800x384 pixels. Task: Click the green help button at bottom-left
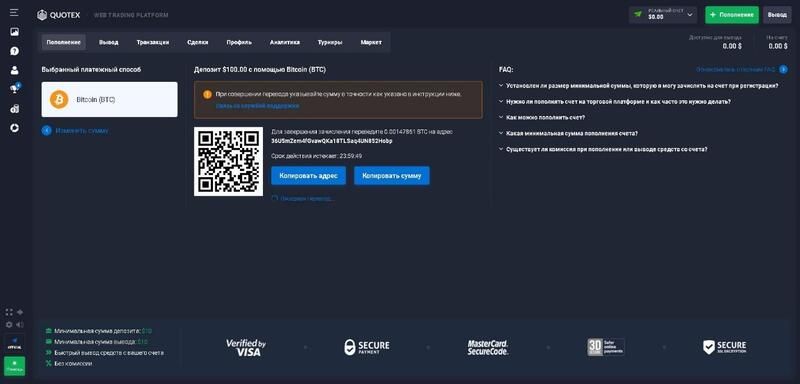(14, 366)
